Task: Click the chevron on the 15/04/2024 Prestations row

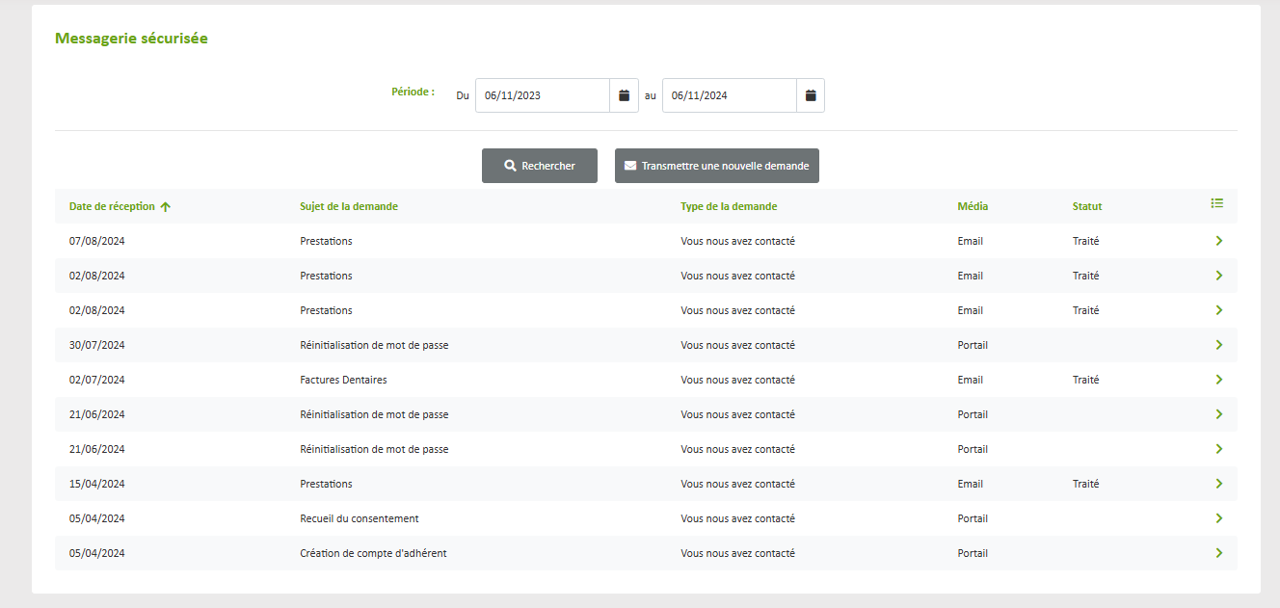Action: tap(1219, 484)
